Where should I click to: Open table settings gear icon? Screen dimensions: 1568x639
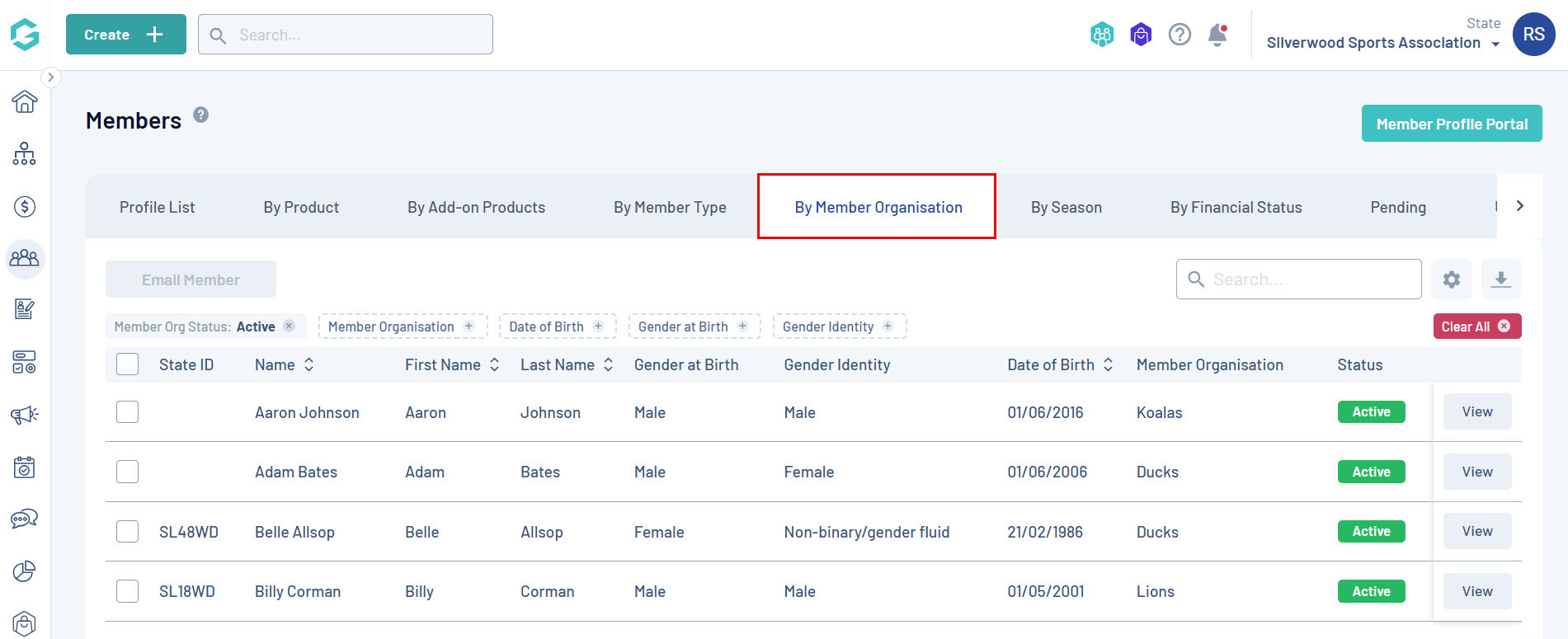click(1451, 280)
